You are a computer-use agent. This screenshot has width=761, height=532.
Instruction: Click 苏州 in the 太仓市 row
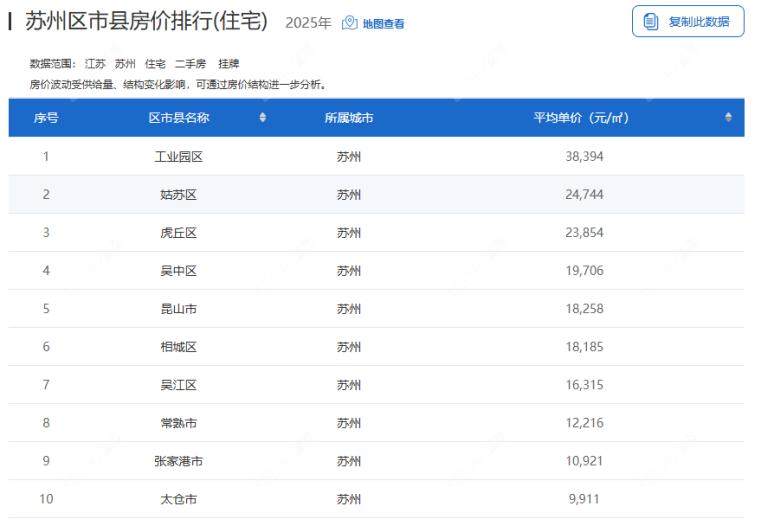click(x=349, y=499)
